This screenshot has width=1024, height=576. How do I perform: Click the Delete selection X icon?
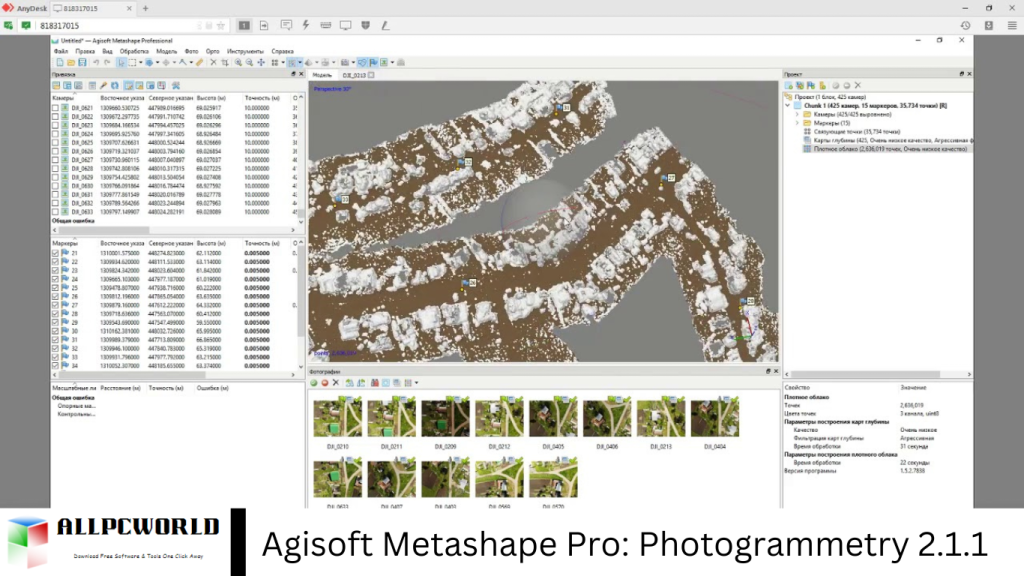213,63
